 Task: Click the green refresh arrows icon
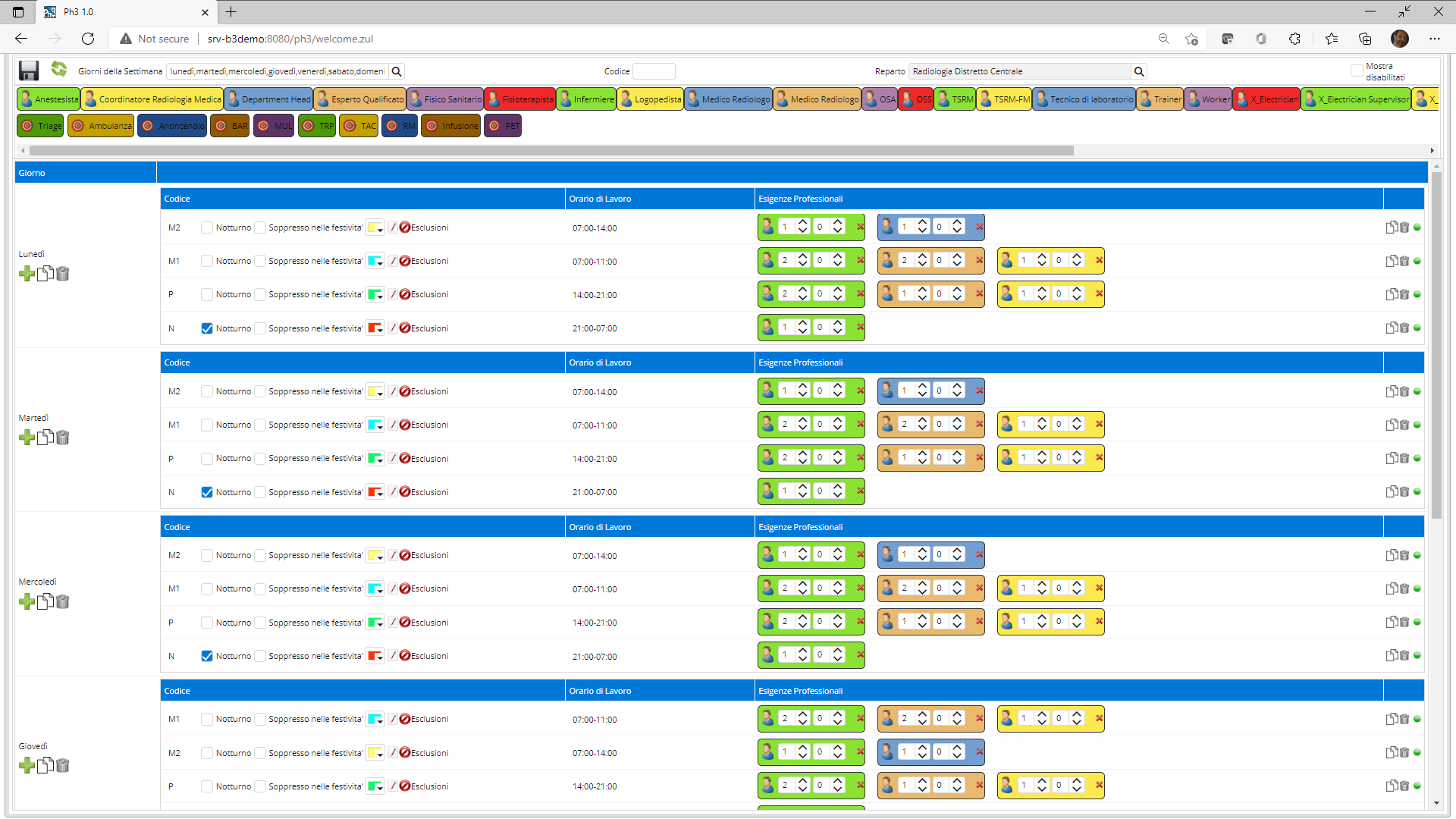(59, 69)
